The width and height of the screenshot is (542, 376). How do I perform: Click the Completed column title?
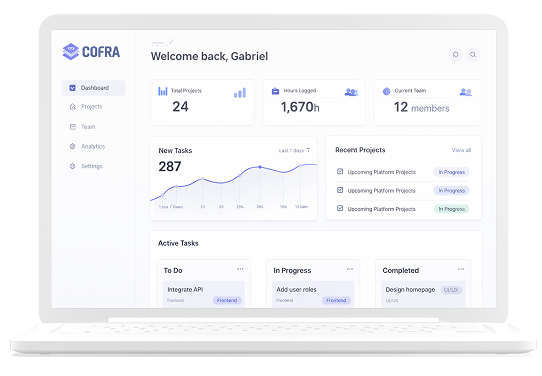tap(401, 271)
